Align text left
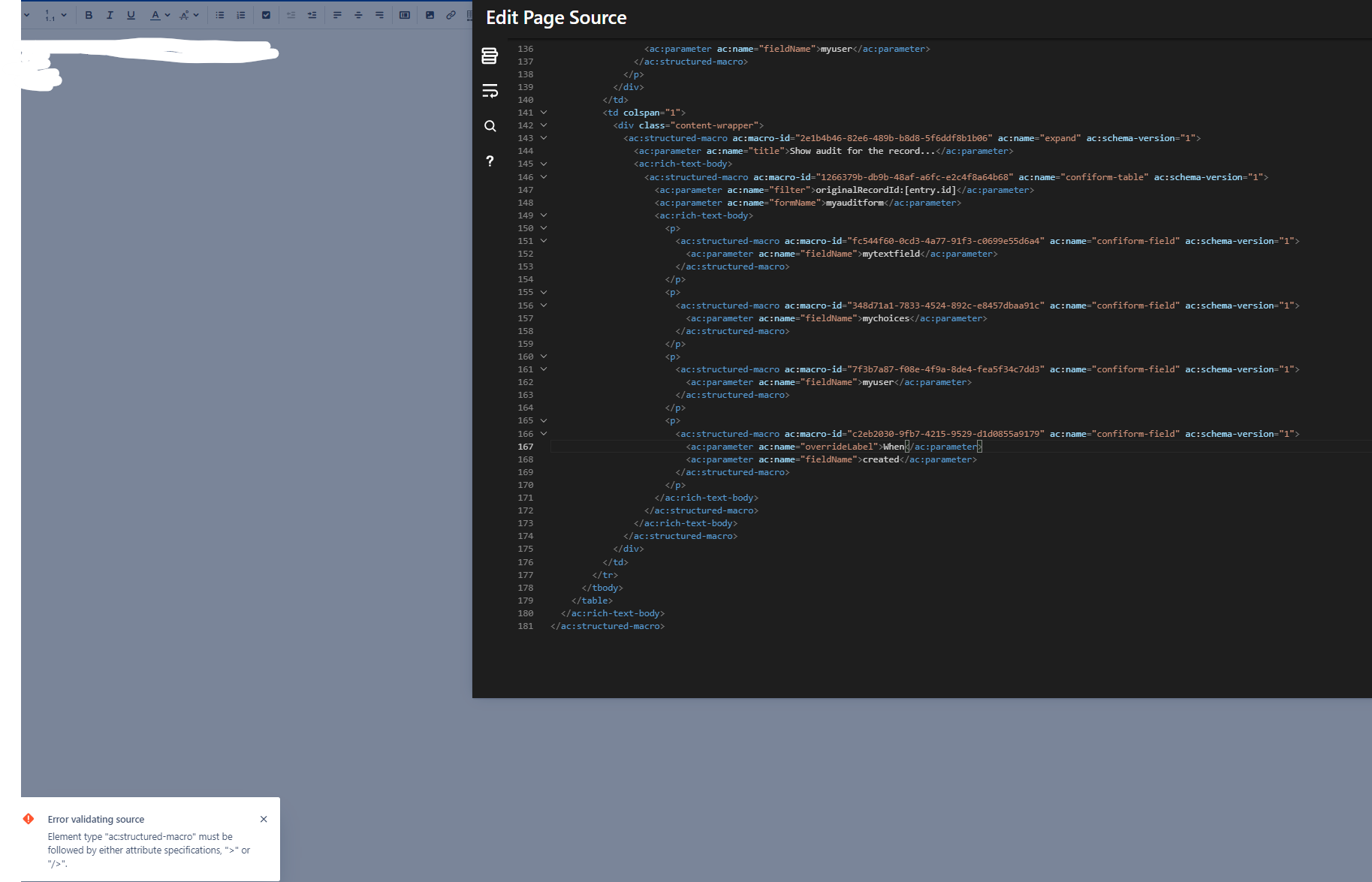 tap(337, 15)
